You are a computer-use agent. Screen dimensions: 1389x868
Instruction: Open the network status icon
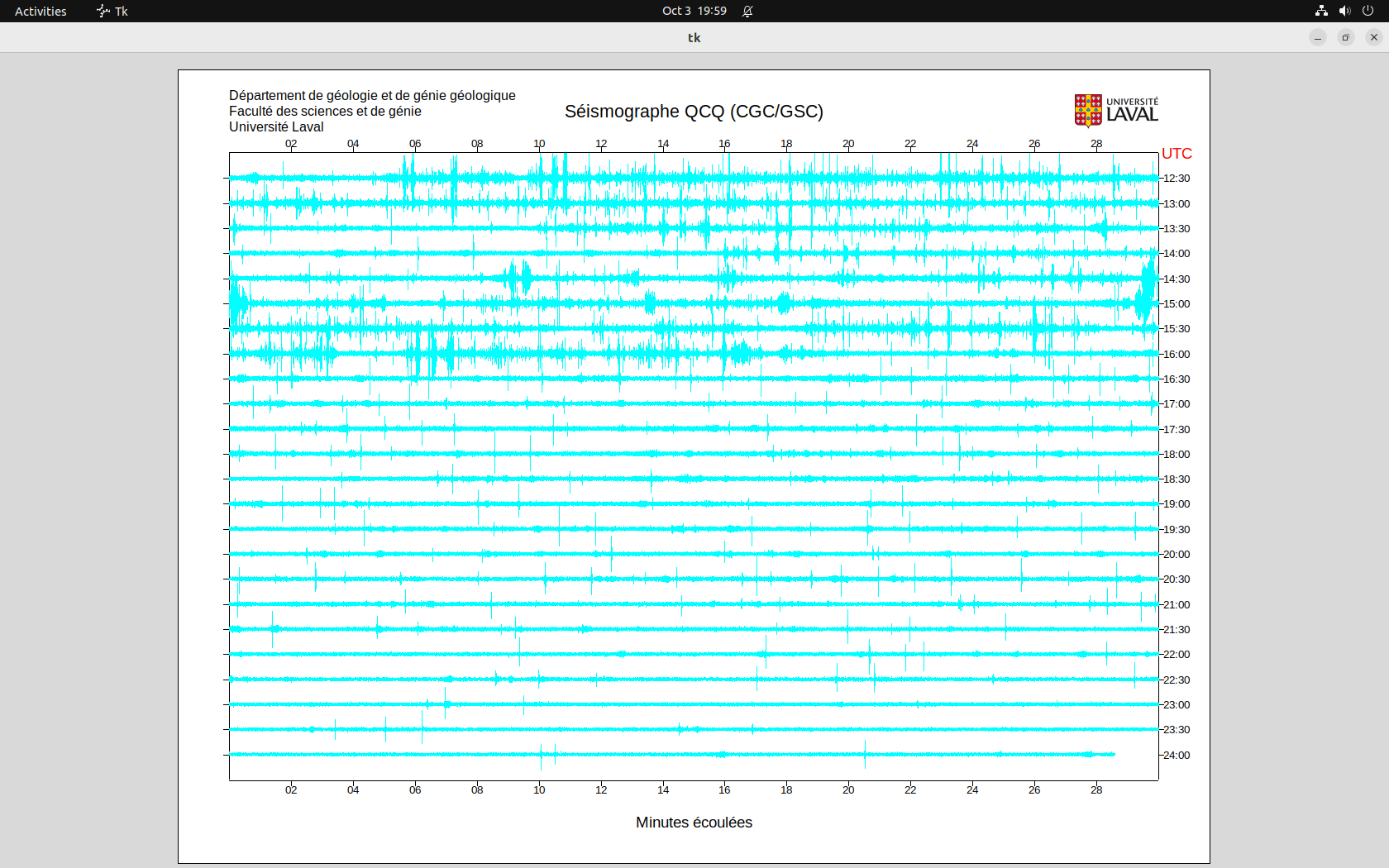1321,11
